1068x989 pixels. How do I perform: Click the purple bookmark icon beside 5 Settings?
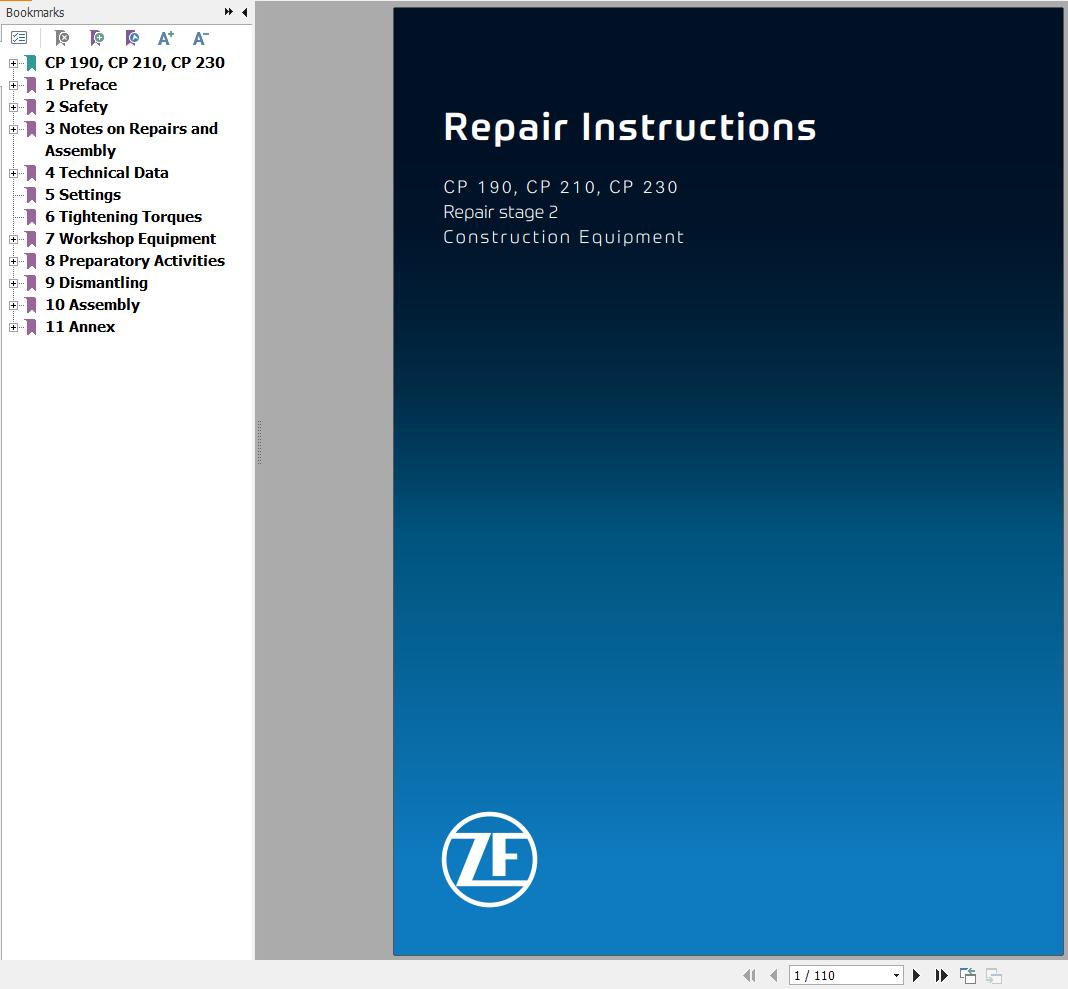[31, 195]
